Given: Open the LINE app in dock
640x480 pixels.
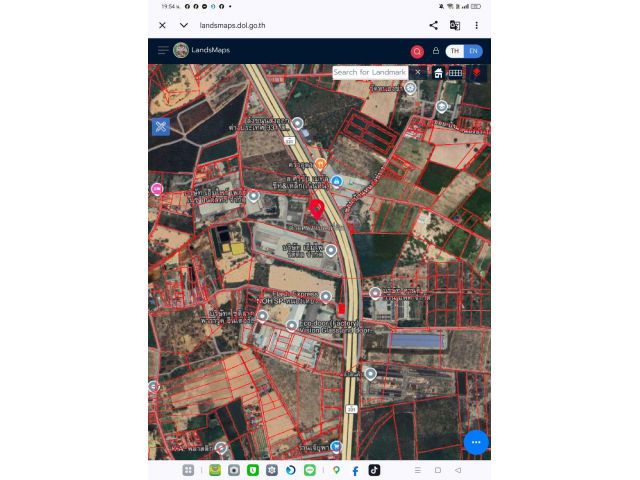Looking at the screenshot, I should (x=310, y=470).
